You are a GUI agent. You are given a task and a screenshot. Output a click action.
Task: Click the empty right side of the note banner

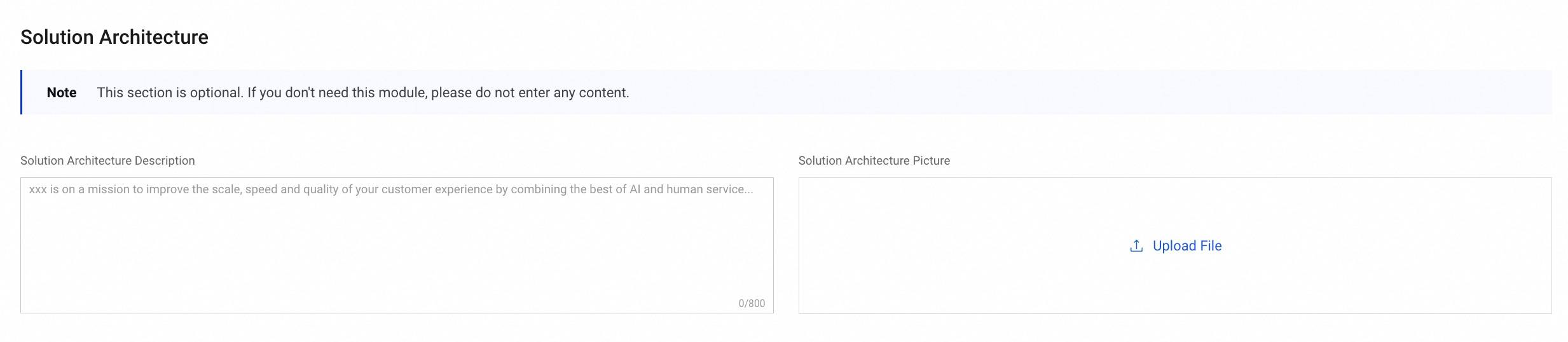(x=1145, y=93)
